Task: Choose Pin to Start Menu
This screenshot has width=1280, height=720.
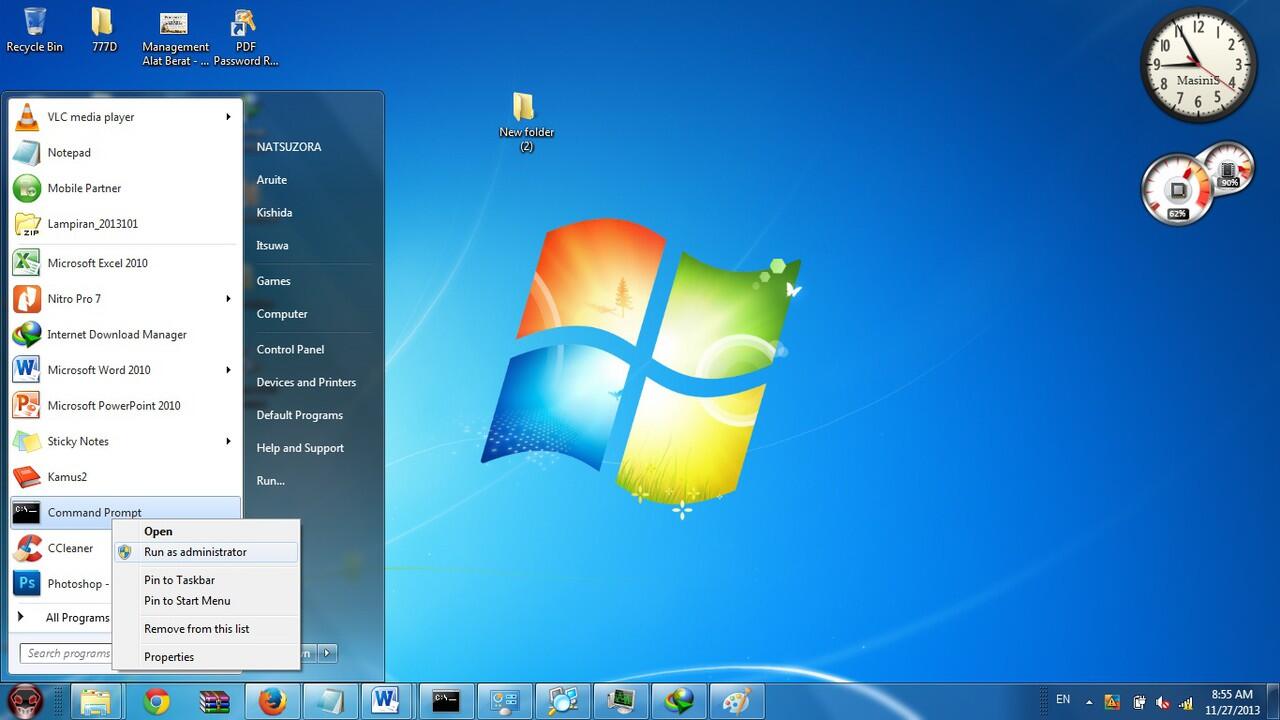Action: point(206,601)
